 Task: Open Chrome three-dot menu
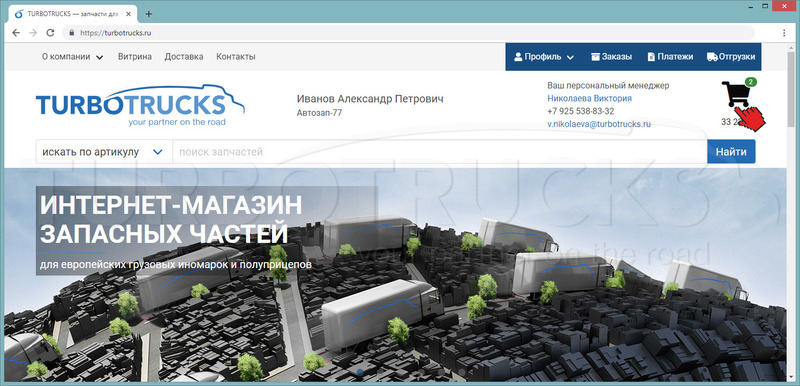784,33
